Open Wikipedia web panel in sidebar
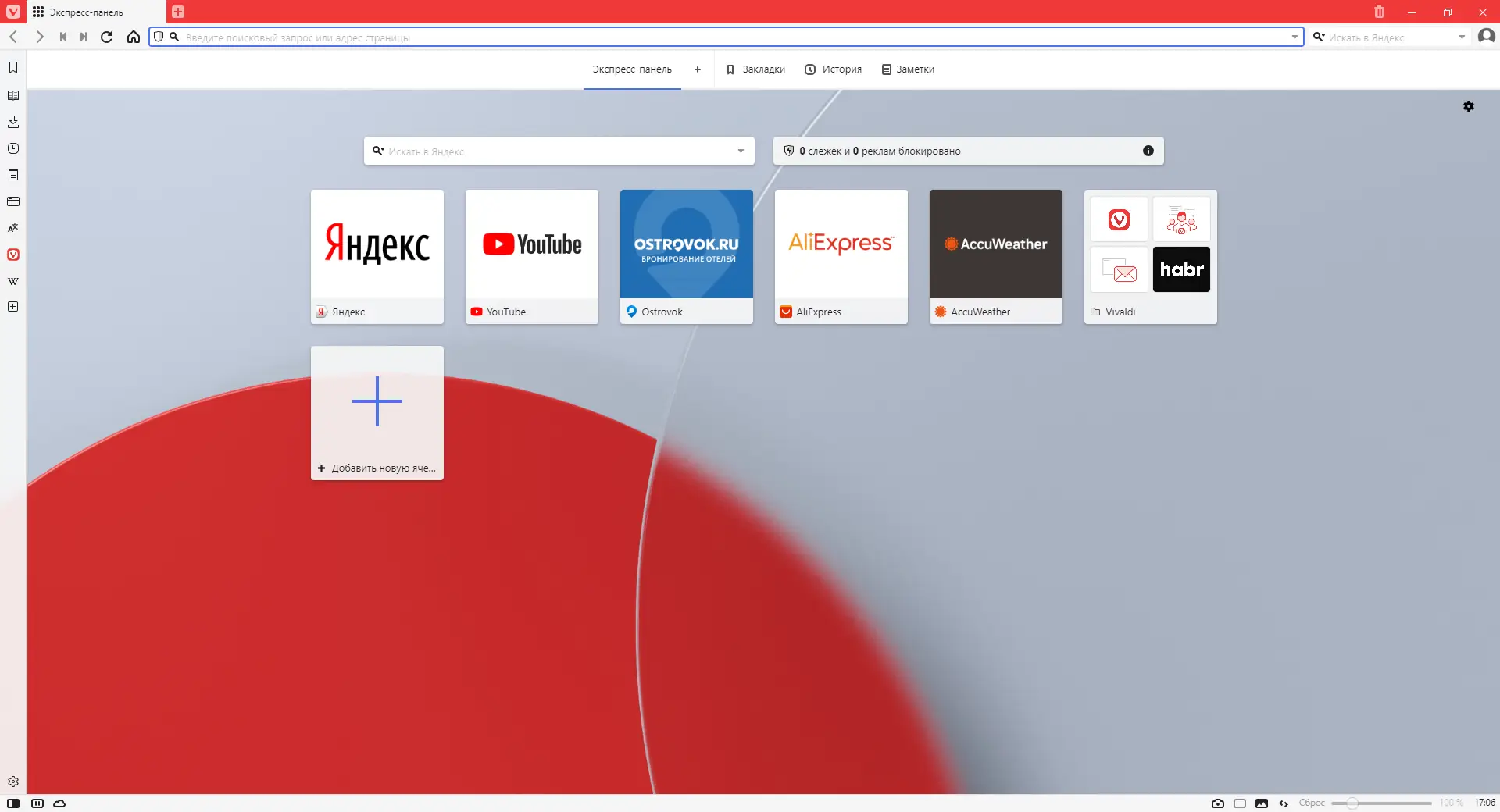Screen dimensions: 1500x812 tap(13, 281)
